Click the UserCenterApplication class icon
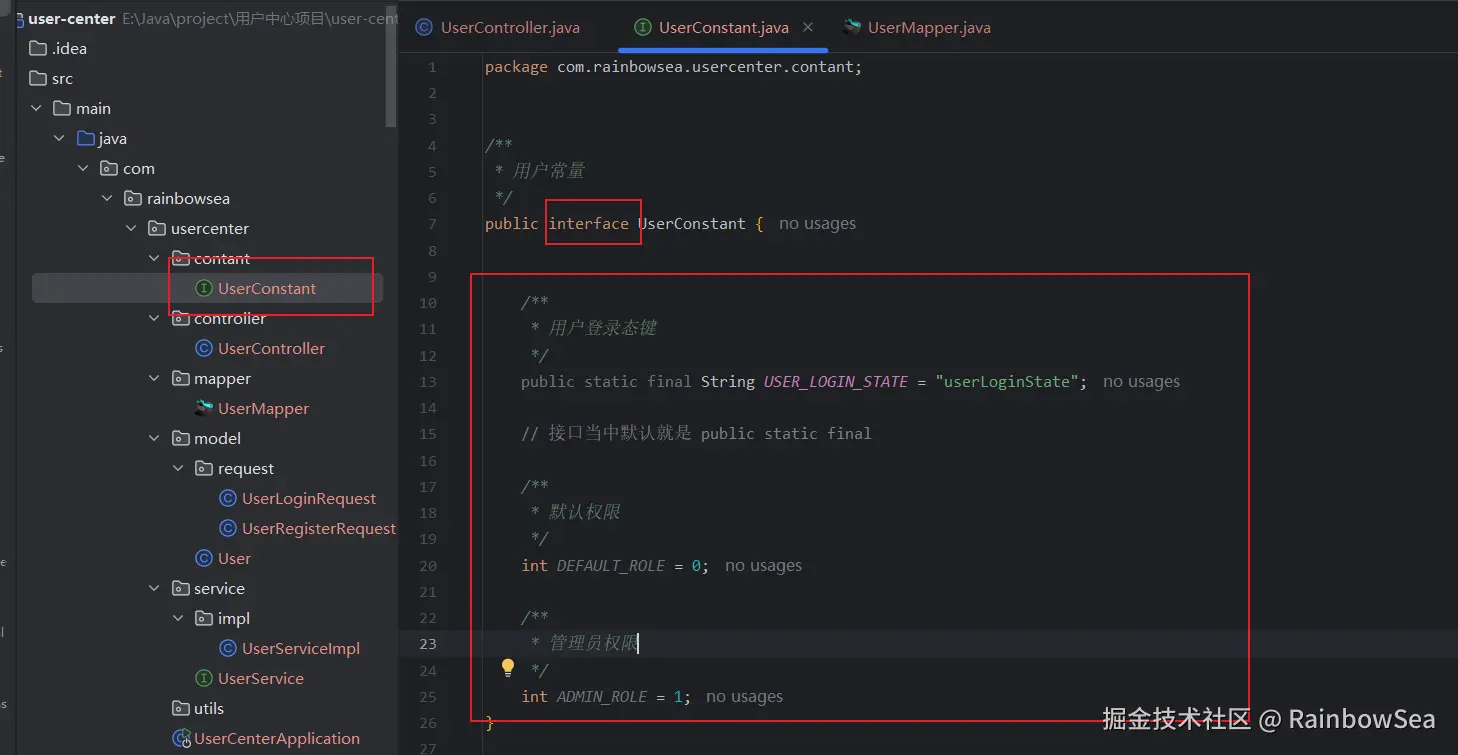Viewport: 1458px width, 755px height. tap(181, 739)
